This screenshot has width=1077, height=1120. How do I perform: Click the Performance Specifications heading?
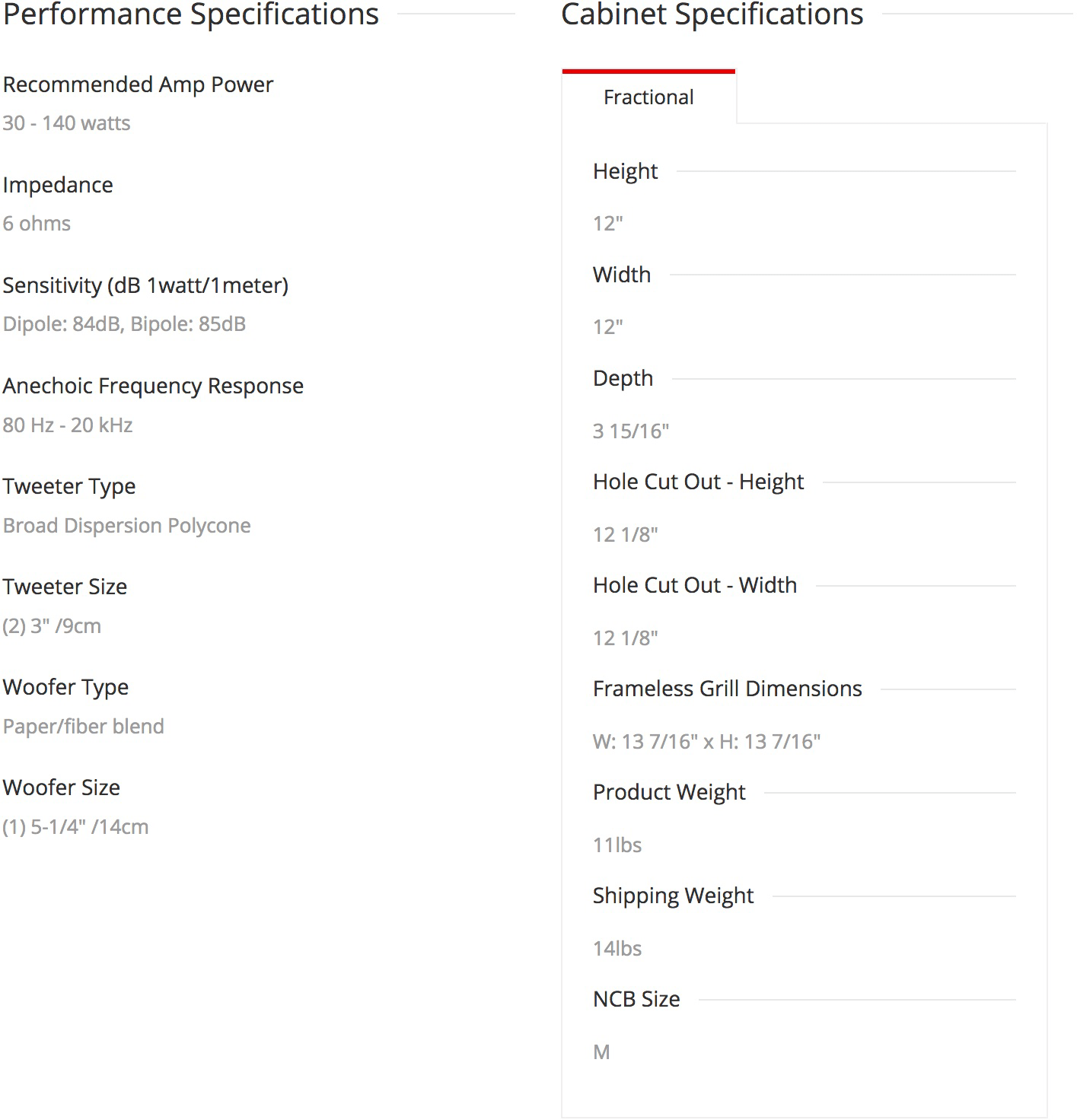[191, 15]
